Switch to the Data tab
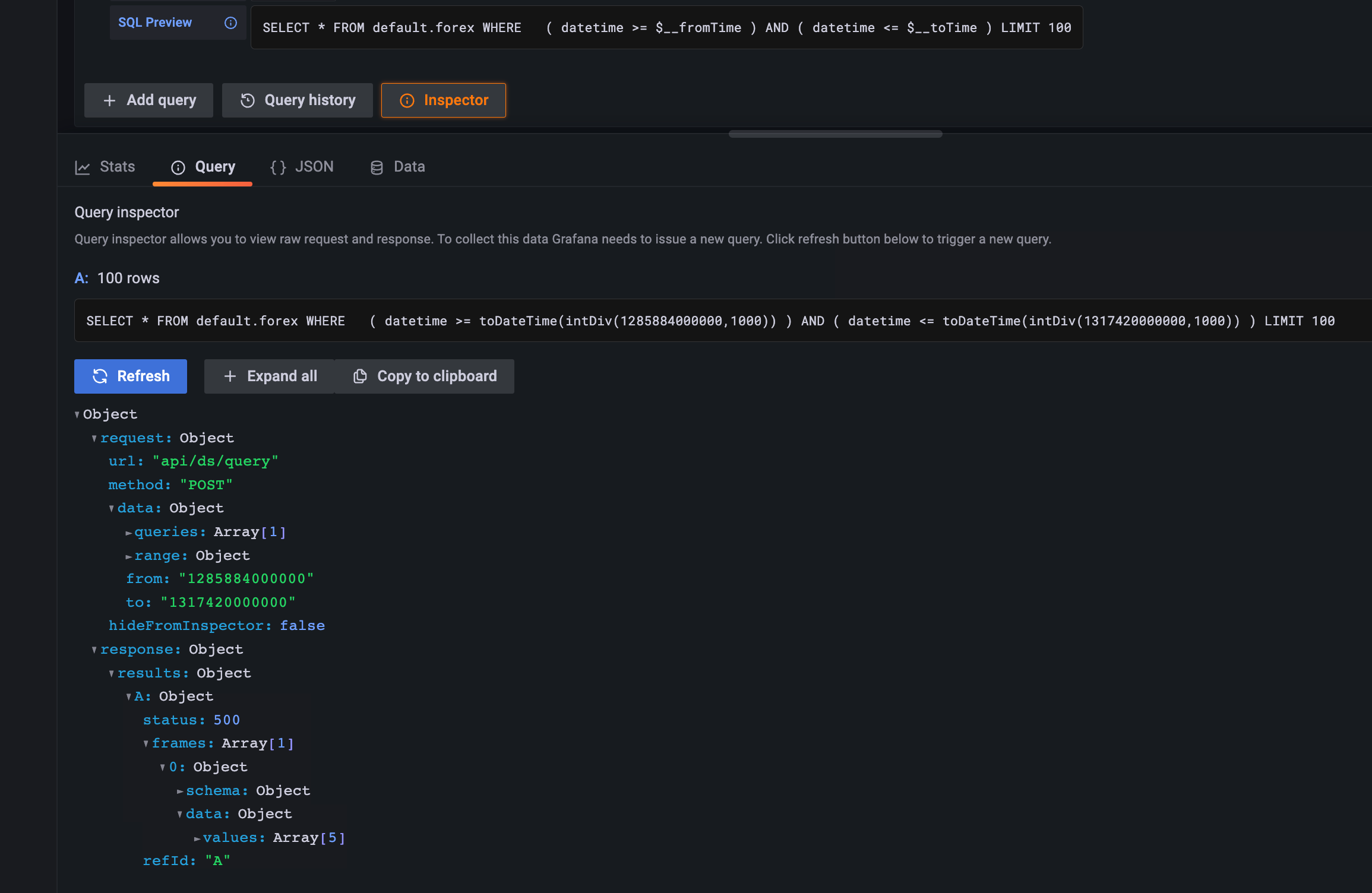 click(x=409, y=167)
